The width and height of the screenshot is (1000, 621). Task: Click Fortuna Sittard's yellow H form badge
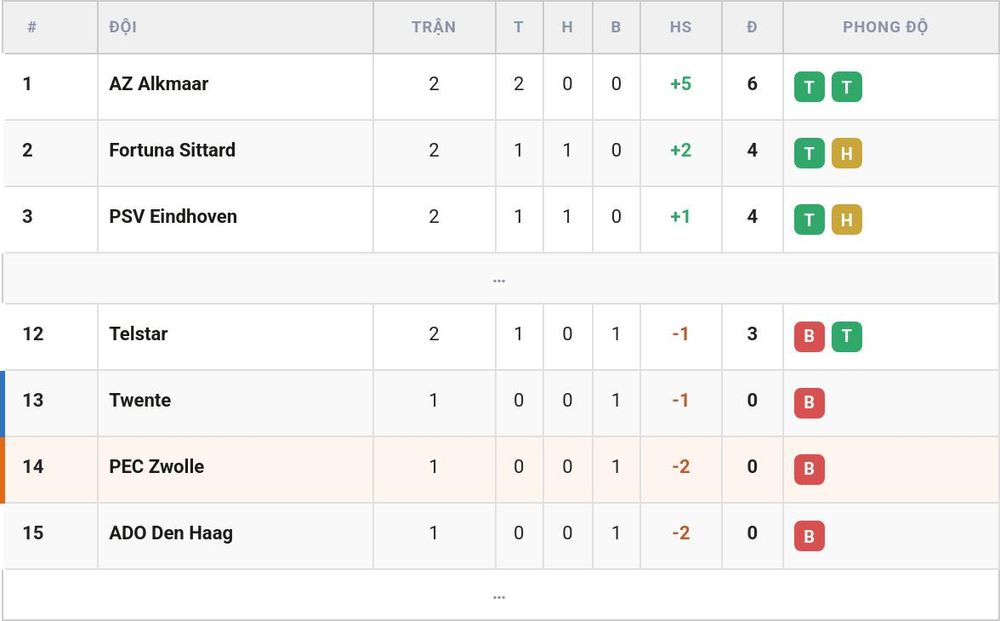point(847,153)
